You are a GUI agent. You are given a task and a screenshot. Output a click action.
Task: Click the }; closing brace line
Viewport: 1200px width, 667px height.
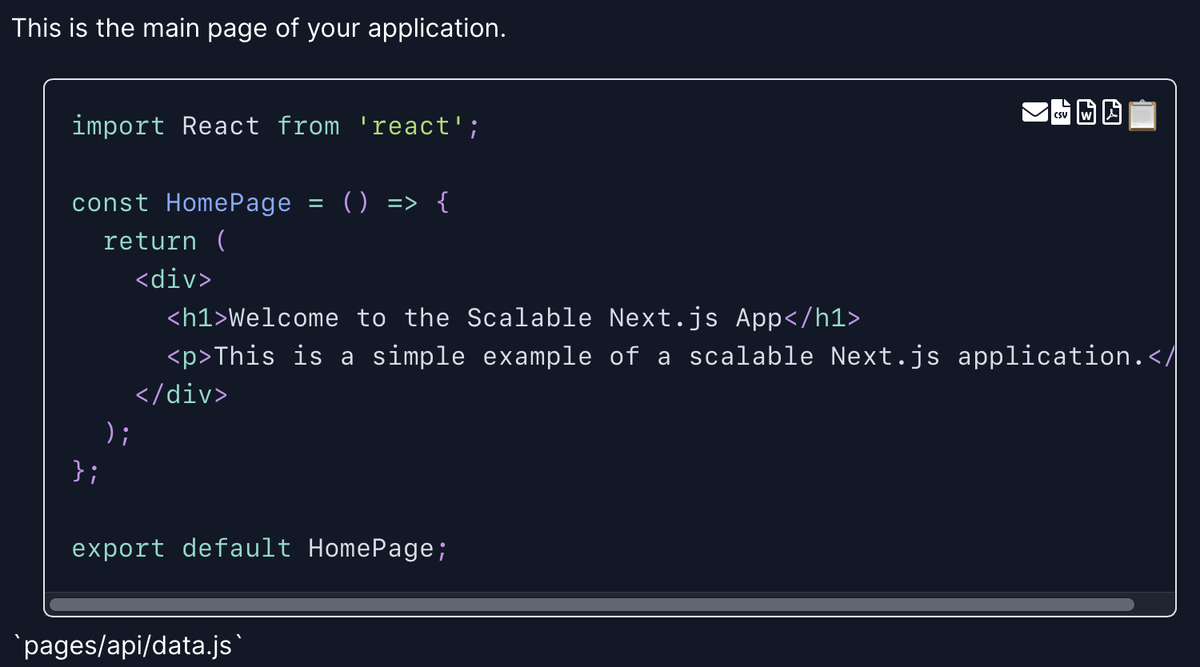pyautogui.click(x=86, y=470)
